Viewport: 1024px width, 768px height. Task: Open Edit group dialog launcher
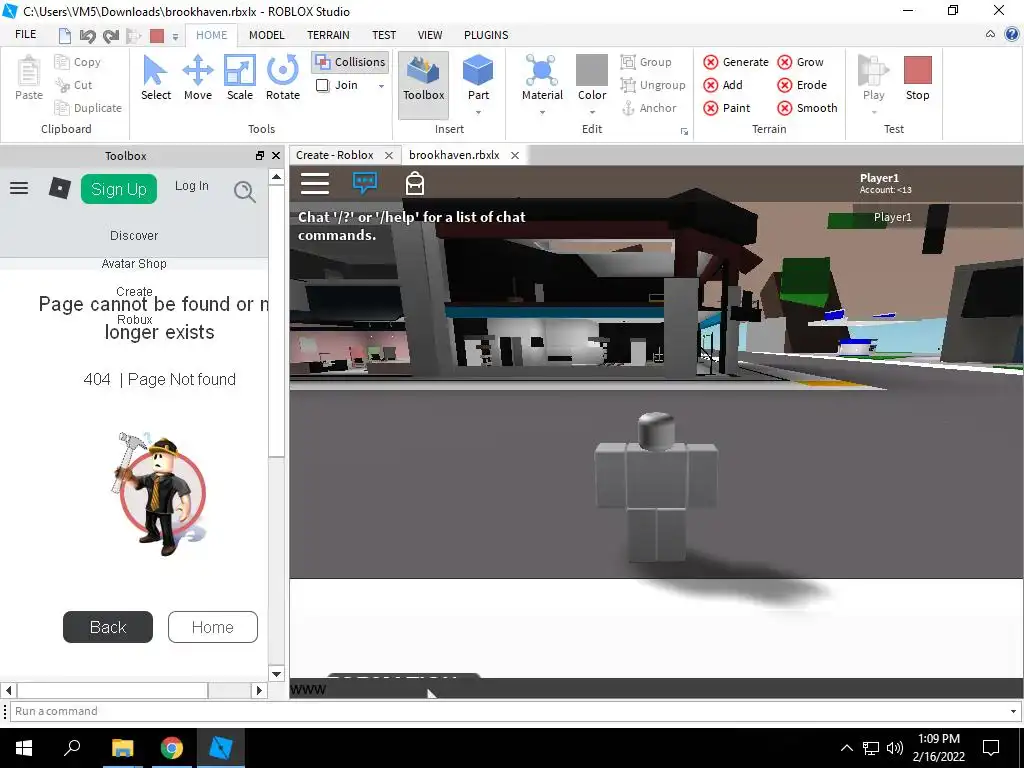click(684, 131)
